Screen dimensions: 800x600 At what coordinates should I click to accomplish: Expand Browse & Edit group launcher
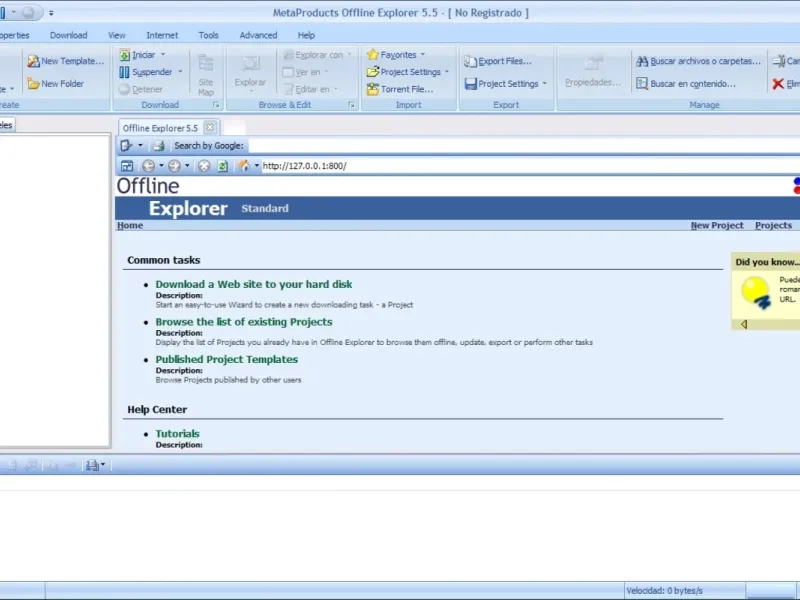click(x=351, y=105)
